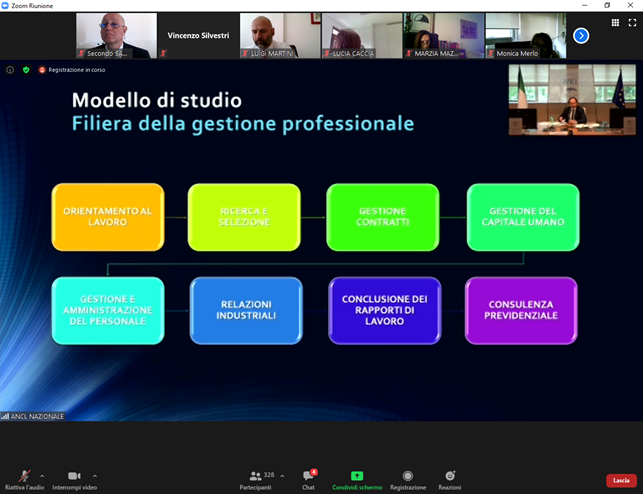Turn on camera via Interrompi video
The image size is (643, 494).
click(74, 476)
